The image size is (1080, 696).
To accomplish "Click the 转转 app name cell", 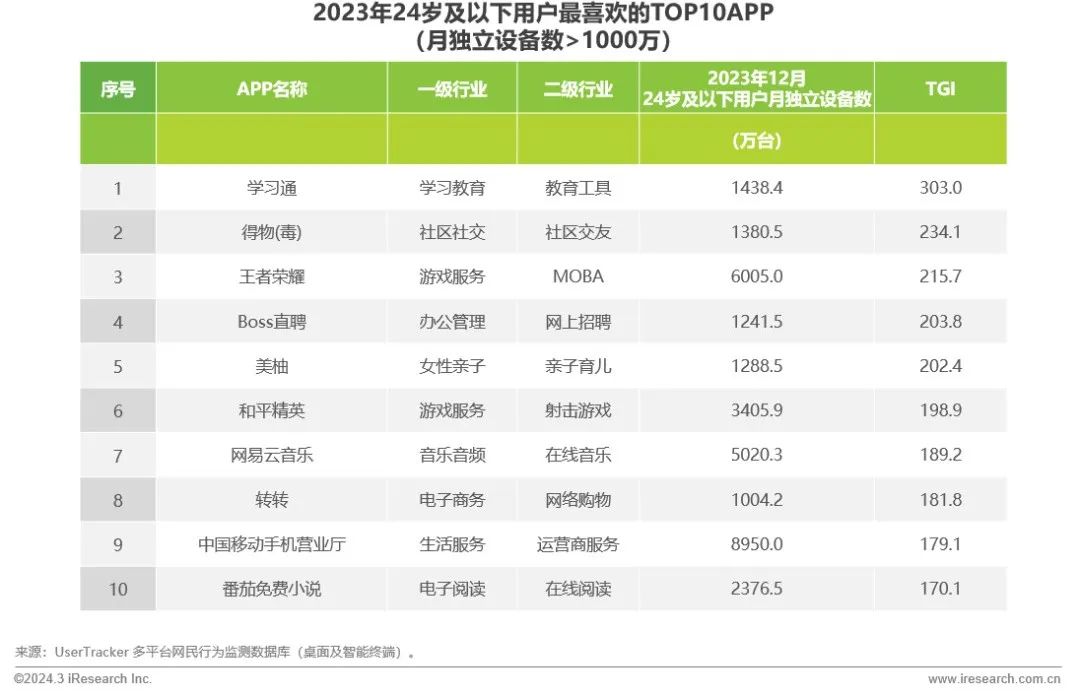I will point(271,499).
